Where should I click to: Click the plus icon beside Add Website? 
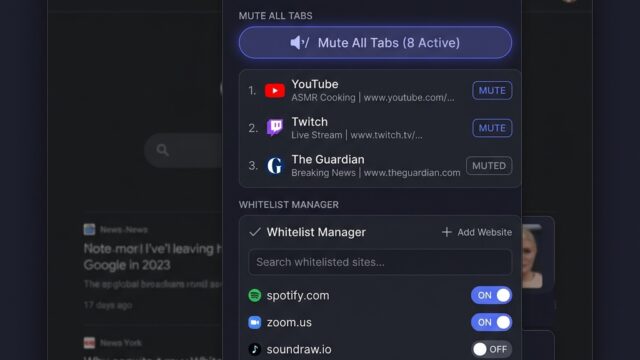tap(447, 232)
